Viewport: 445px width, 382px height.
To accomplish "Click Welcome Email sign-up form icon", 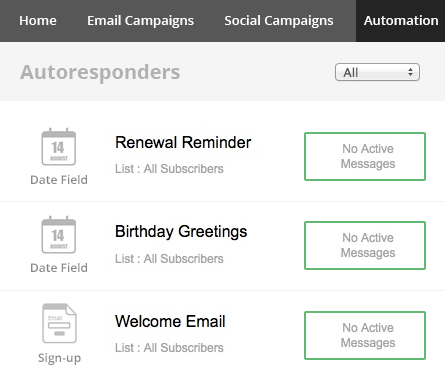I will [59, 323].
